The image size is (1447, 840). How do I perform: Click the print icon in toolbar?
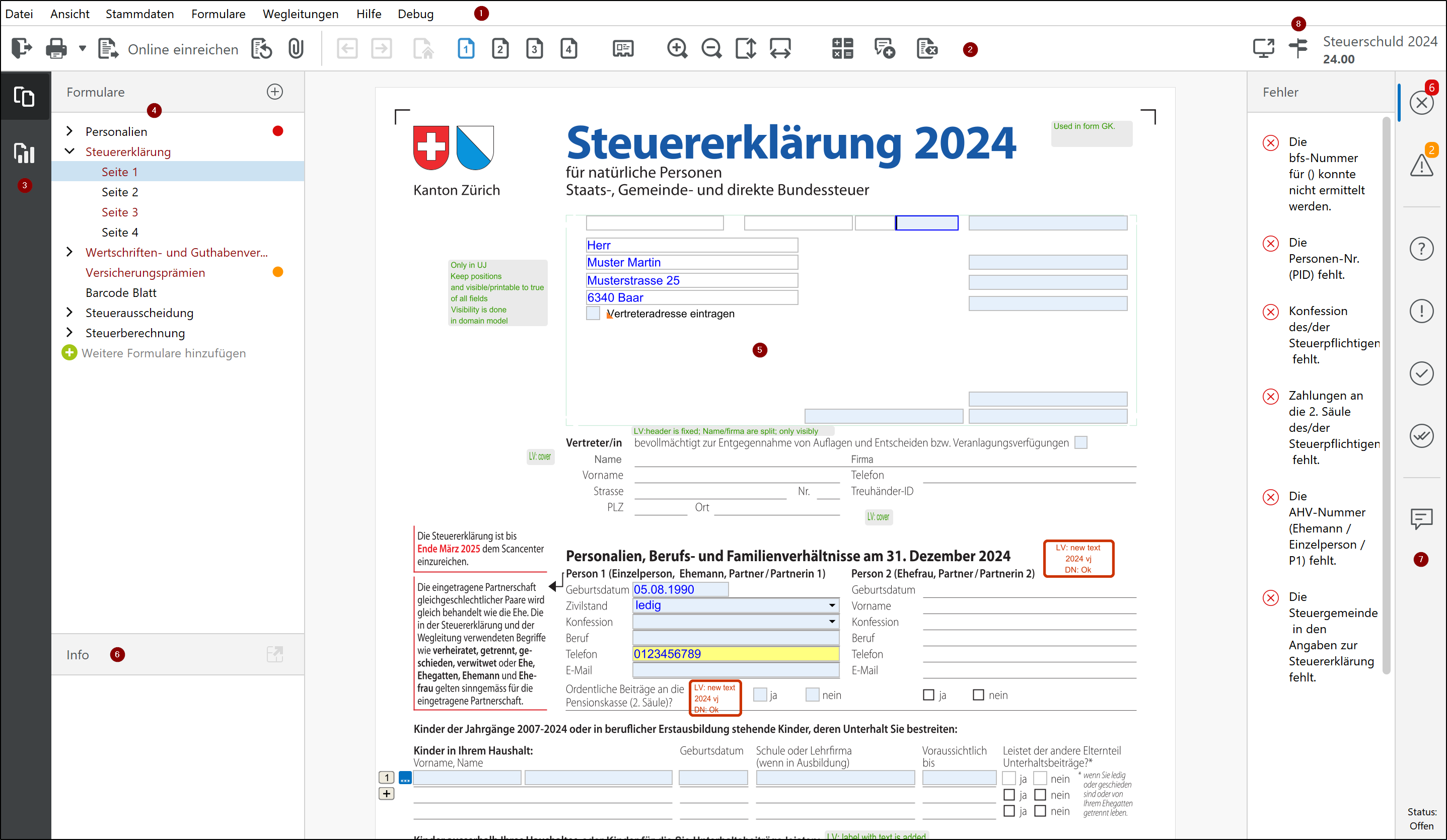[x=56, y=49]
